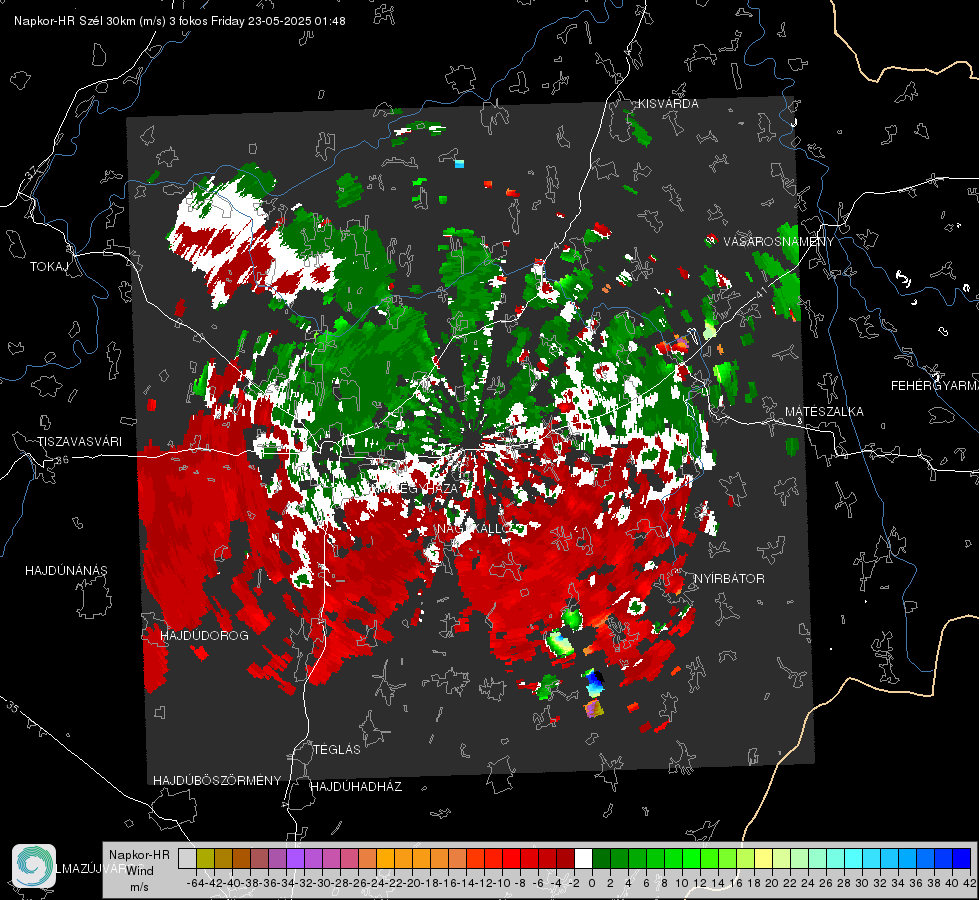The width and height of the screenshot is (979, 900).
Task: Click the NYÍREGYHÁZA city label near radar center
Action: tap(417, 489)
